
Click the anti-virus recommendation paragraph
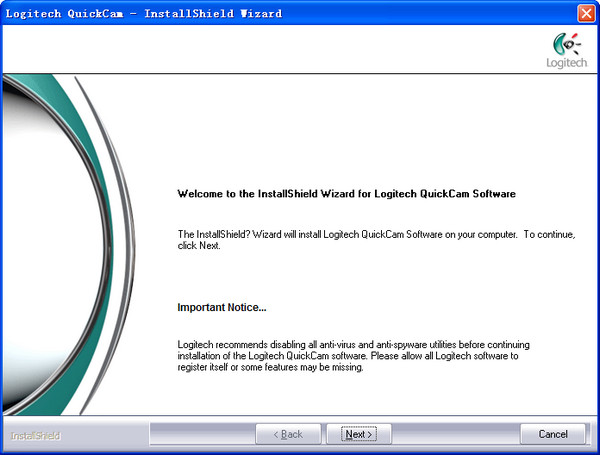[x=354, y=356]
